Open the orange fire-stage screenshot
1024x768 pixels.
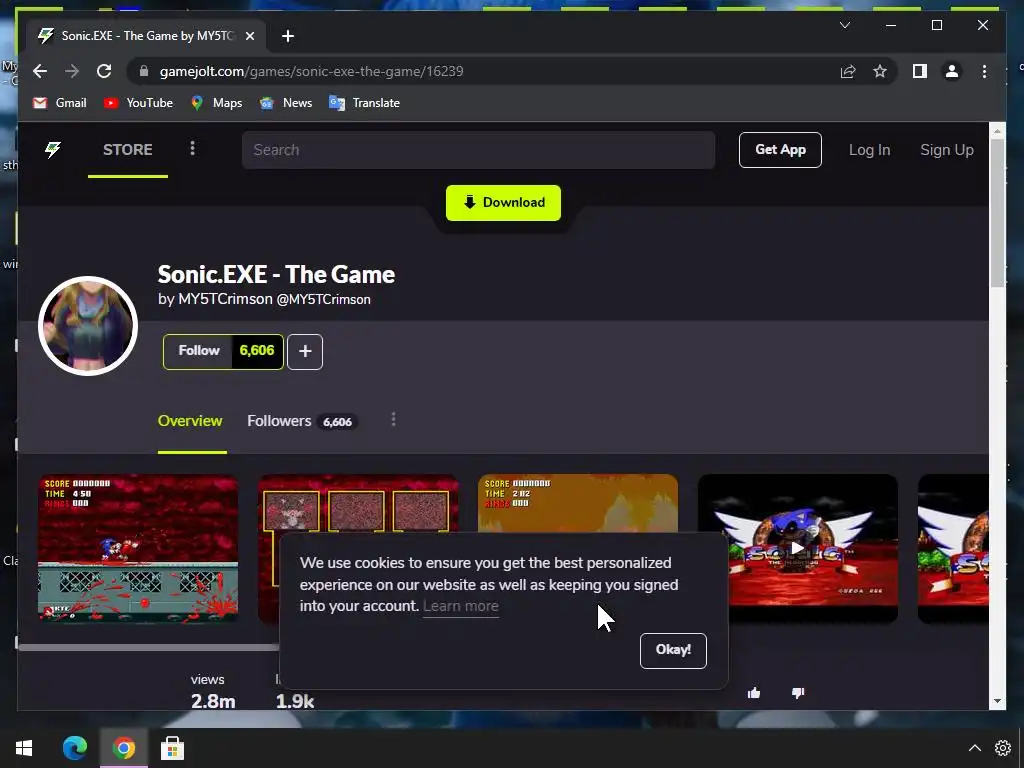[578, 503]
